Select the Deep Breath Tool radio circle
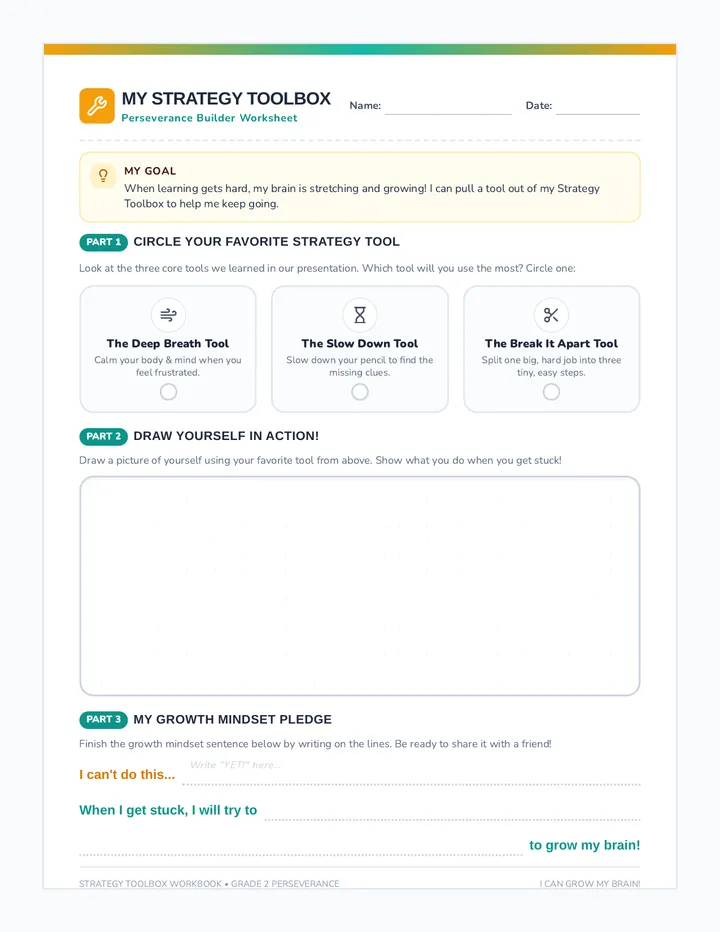This screenshot has height=932, width=720. (x=168, y=392)
